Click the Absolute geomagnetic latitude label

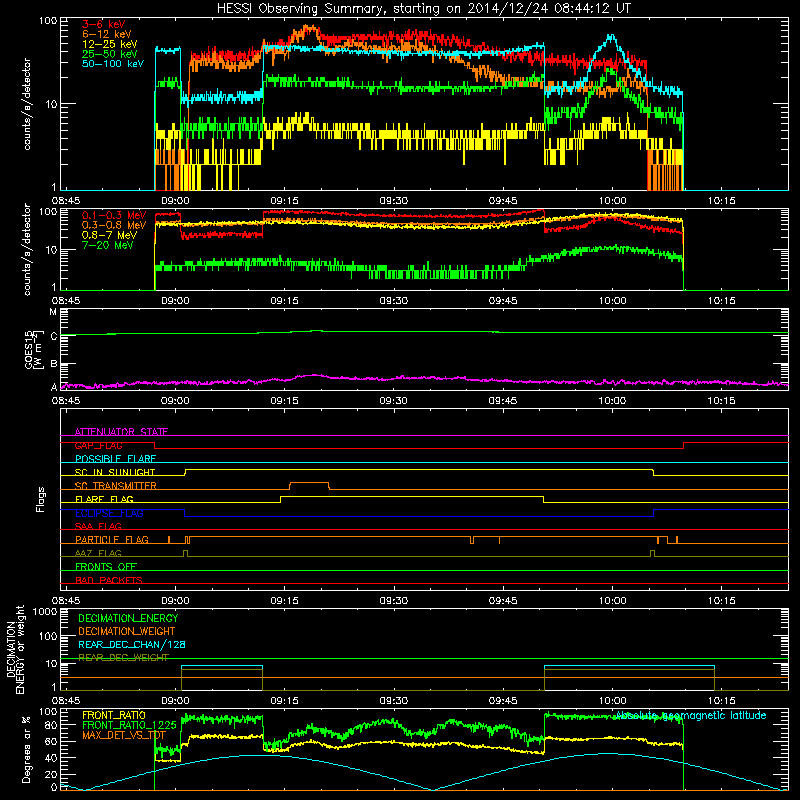point(691,715)
